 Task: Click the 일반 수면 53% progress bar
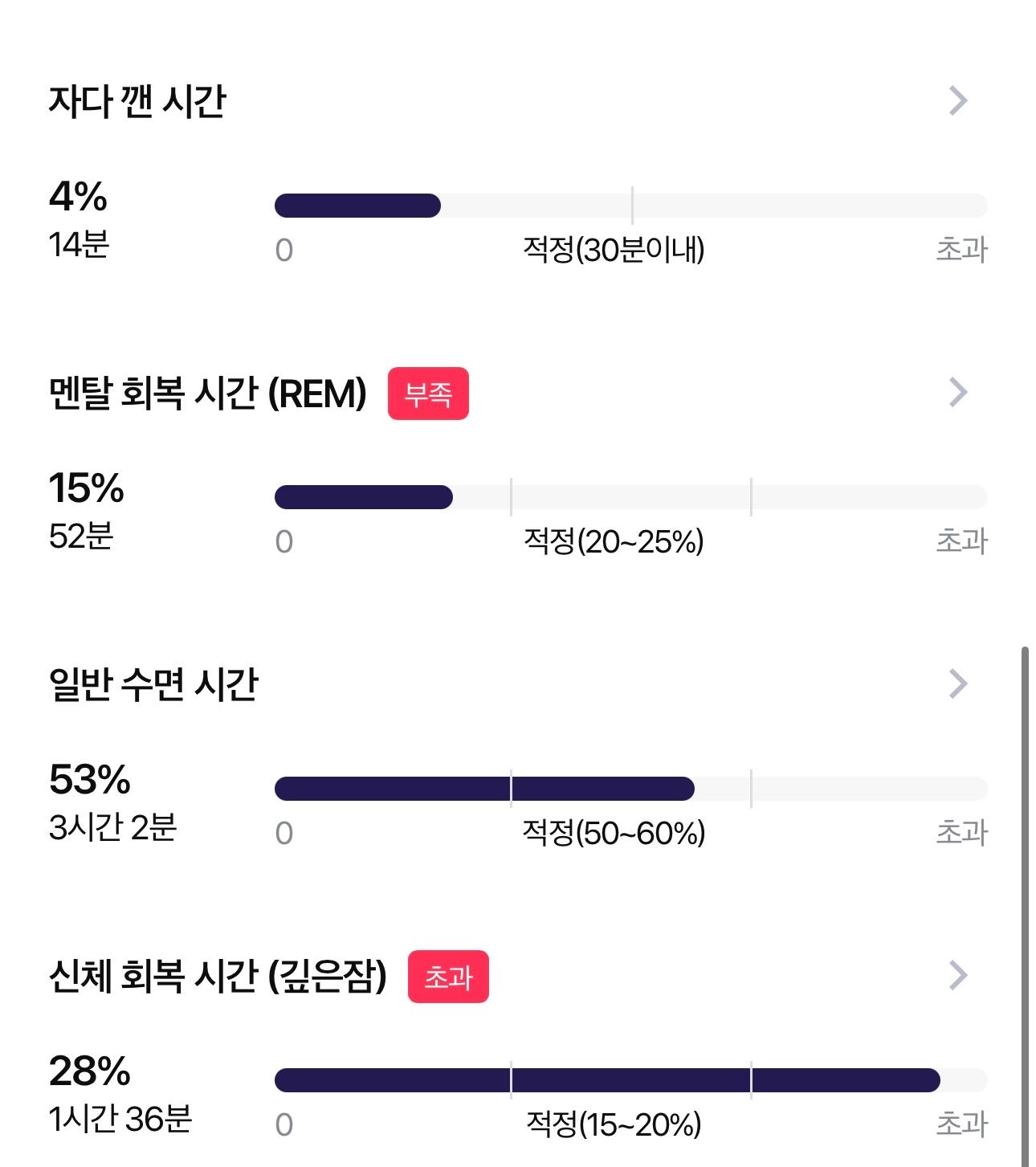point(630,789)
